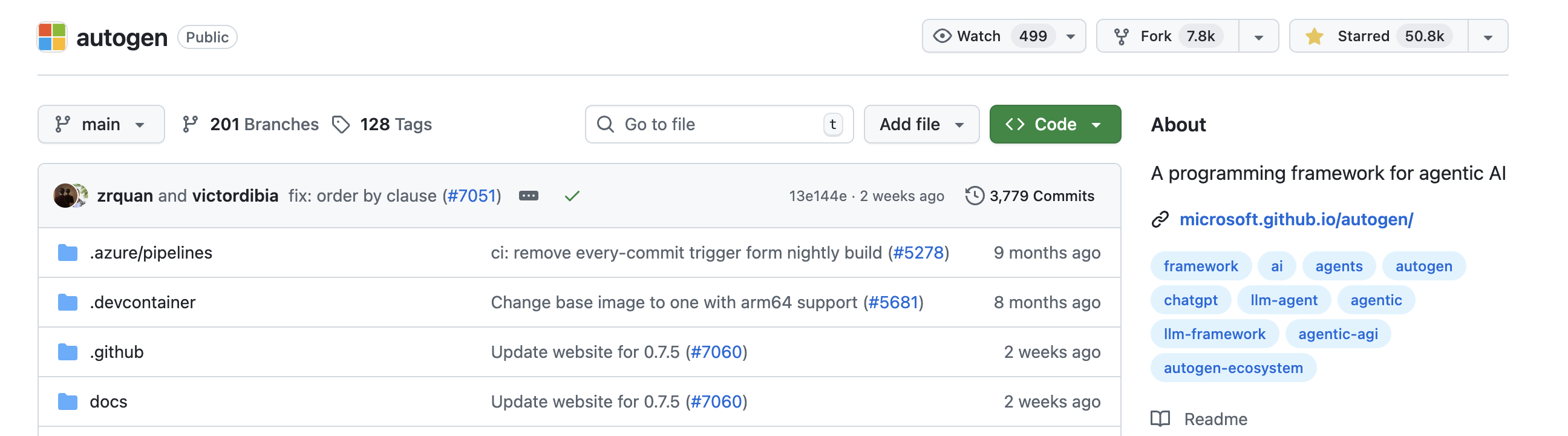Open commit hash 13e144e

pos(817,196)
